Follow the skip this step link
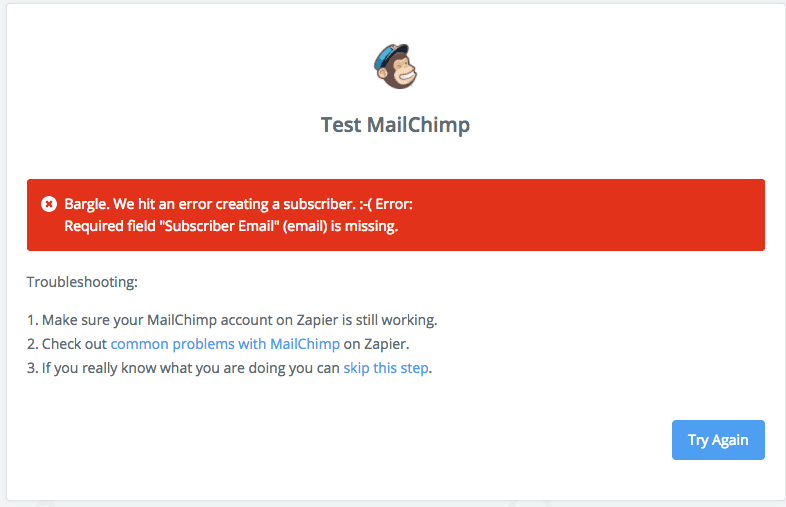Image resolution: width=786 pixels, height=507 pixels. coord(385,368)
